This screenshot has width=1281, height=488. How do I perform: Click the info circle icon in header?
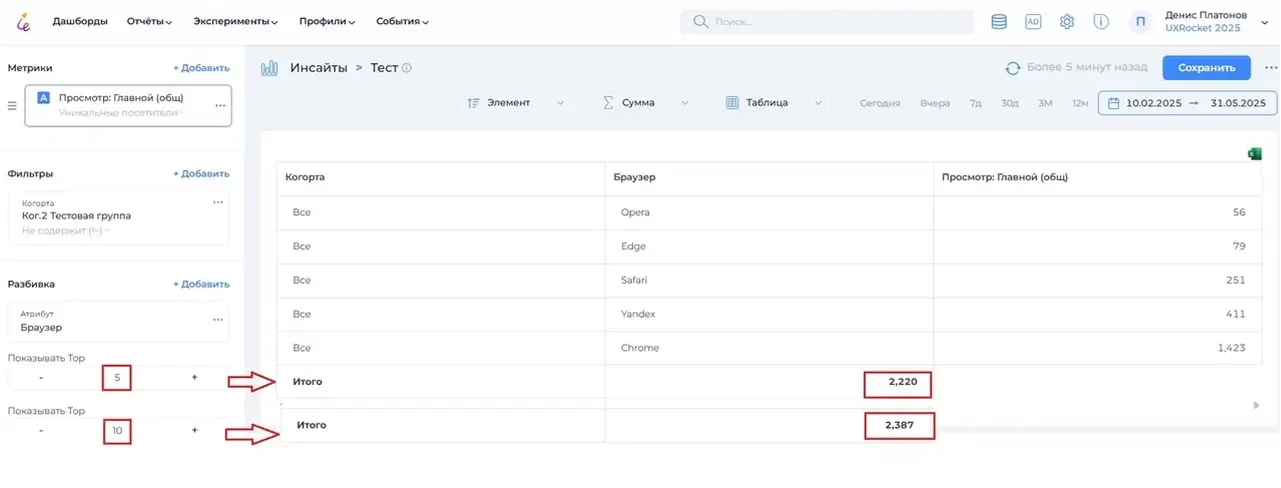click(1101, 21)
